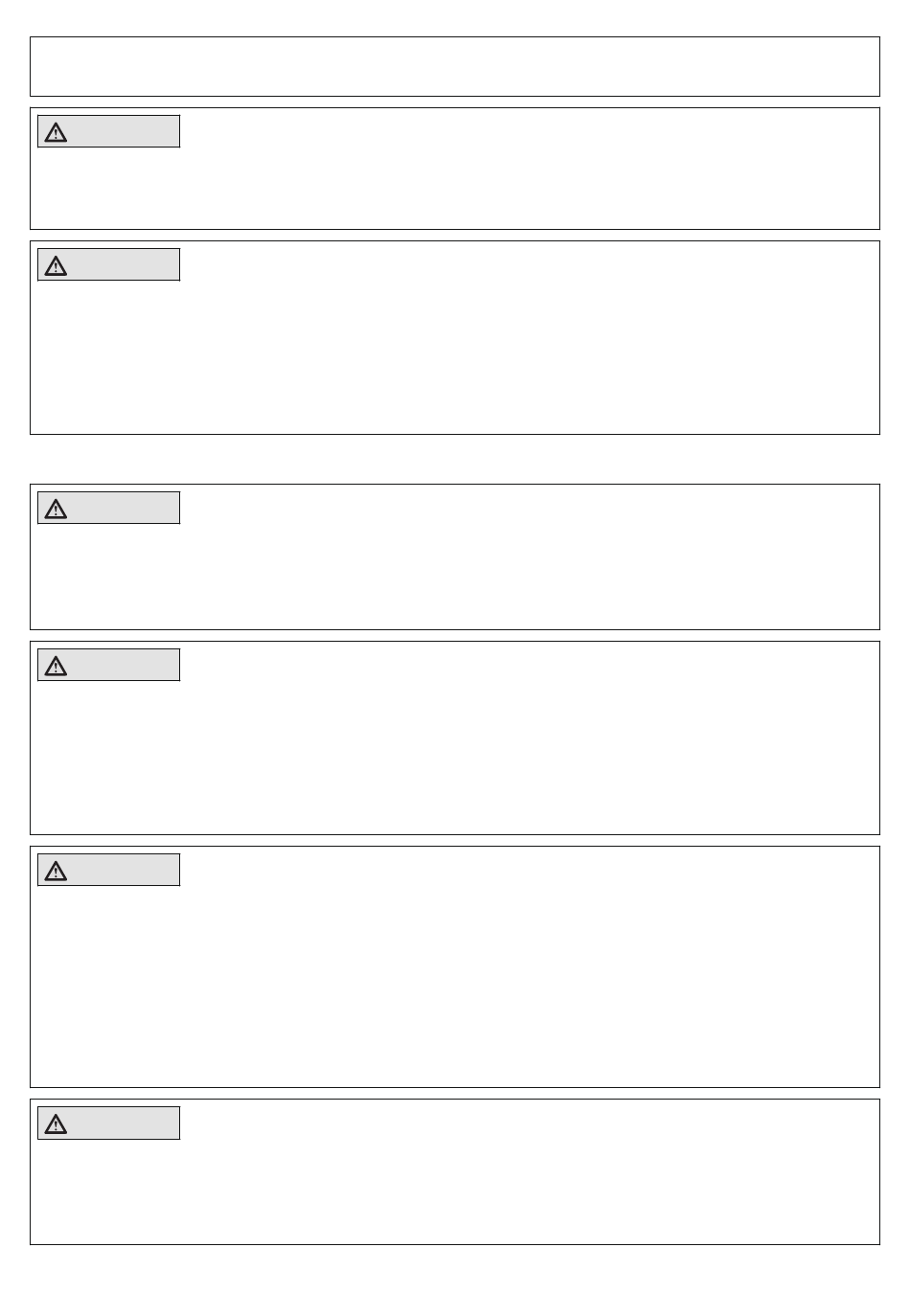Select the warning triangle in the third warning box

click(x=56, y=509)
